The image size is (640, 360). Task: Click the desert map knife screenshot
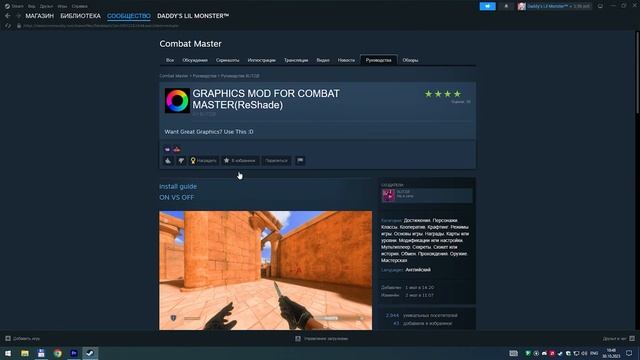point(266,270)
